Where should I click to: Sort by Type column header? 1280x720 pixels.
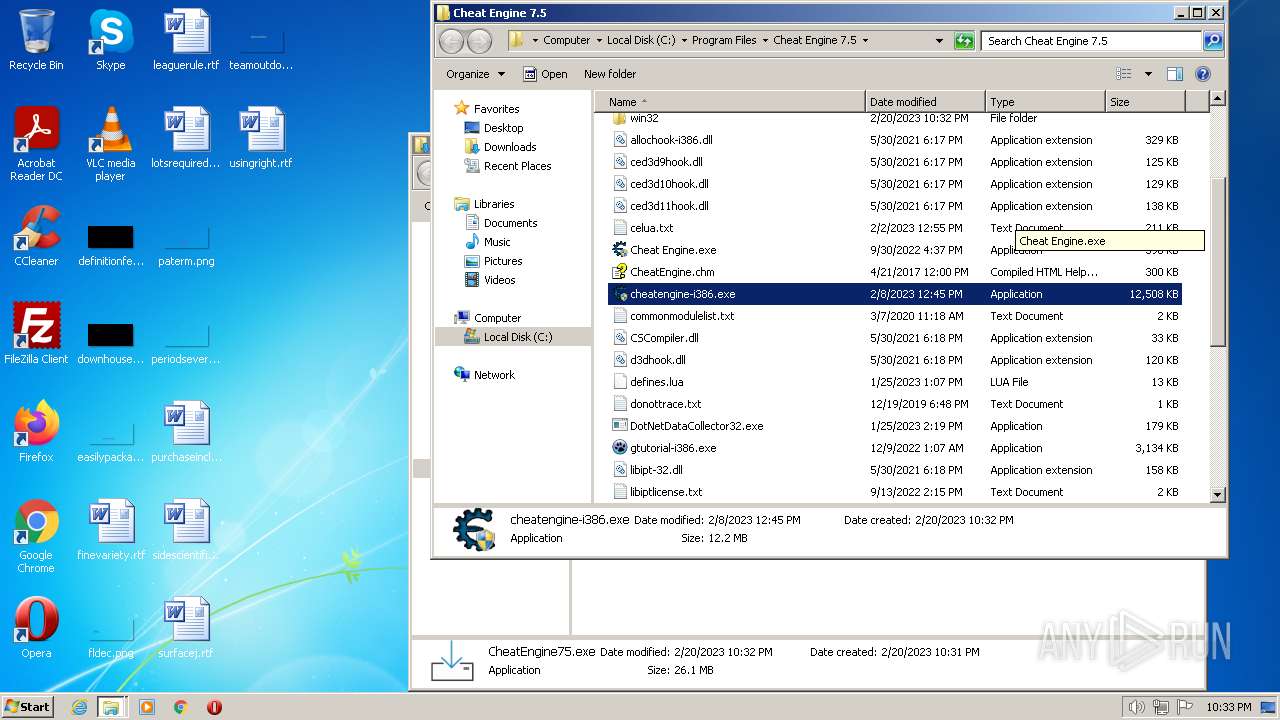click(1045, 102)
